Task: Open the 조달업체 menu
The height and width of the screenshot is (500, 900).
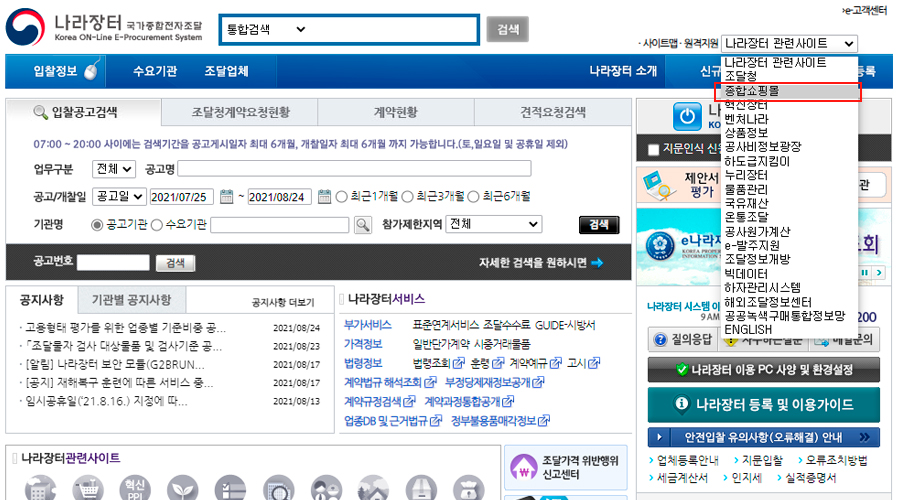Action: coord(227,71)
